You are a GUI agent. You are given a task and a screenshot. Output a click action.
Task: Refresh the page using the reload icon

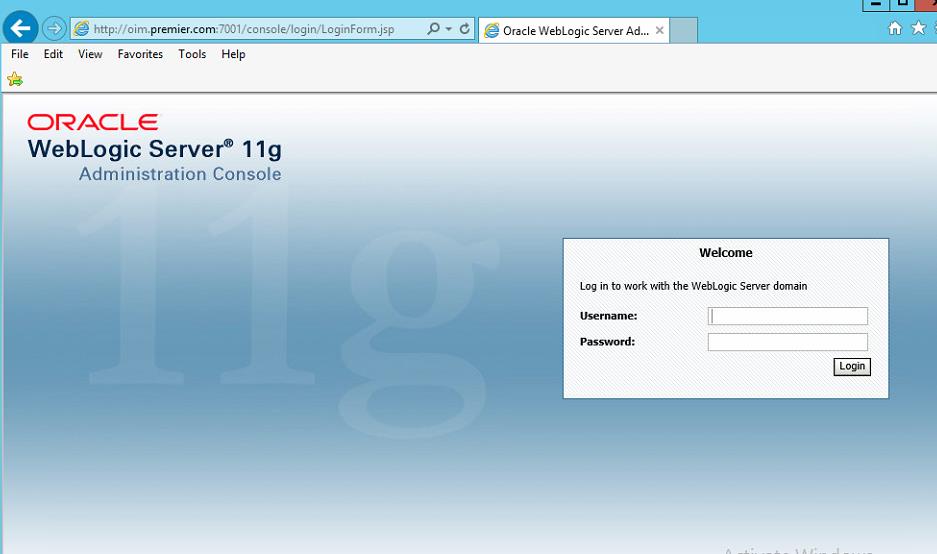[464, 29]
